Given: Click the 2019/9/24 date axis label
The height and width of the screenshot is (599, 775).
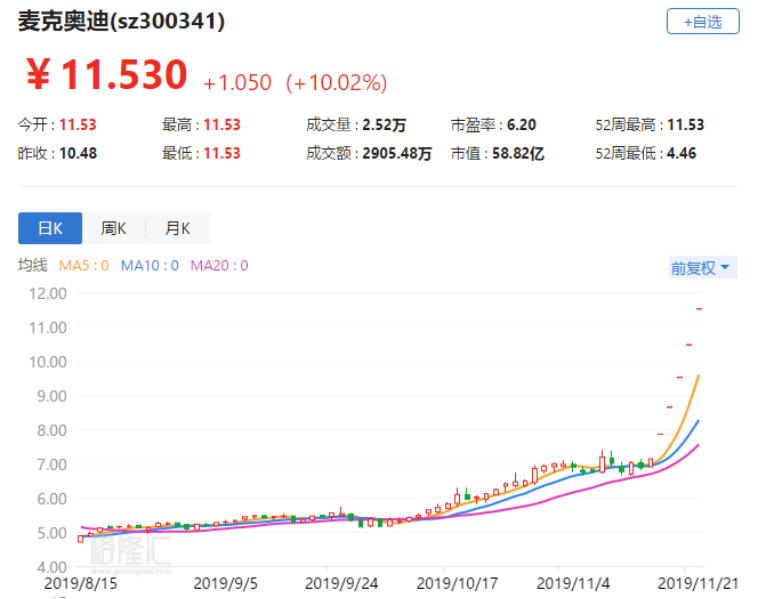Looking at the screenshot, I should (x=342, y=584).
